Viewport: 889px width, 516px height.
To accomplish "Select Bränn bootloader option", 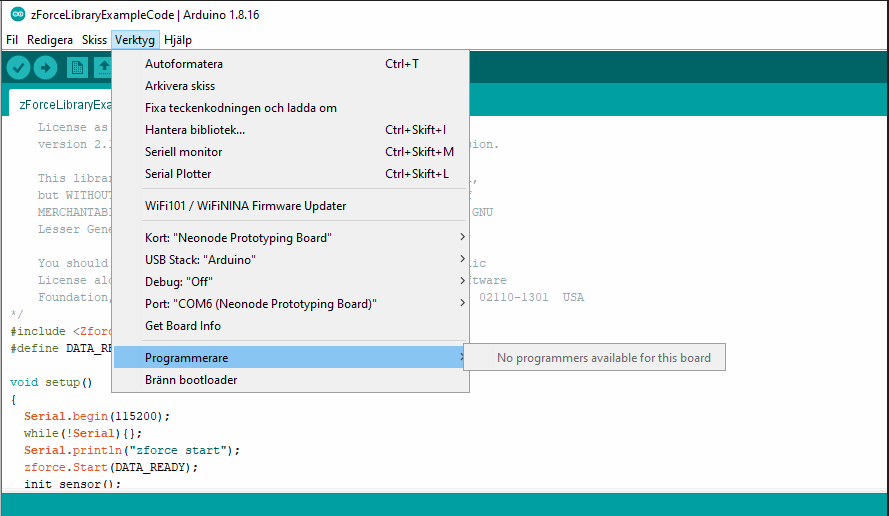I will [x=191, y=380].
